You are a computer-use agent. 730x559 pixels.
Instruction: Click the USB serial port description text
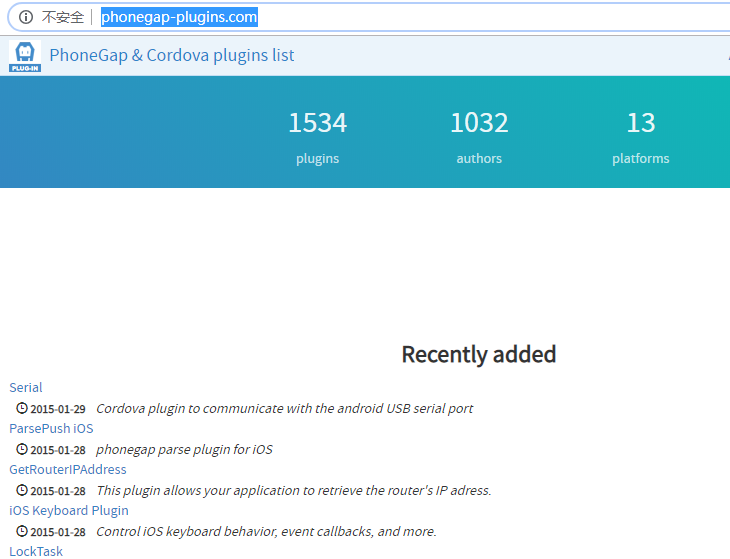[x=284, y=409]
